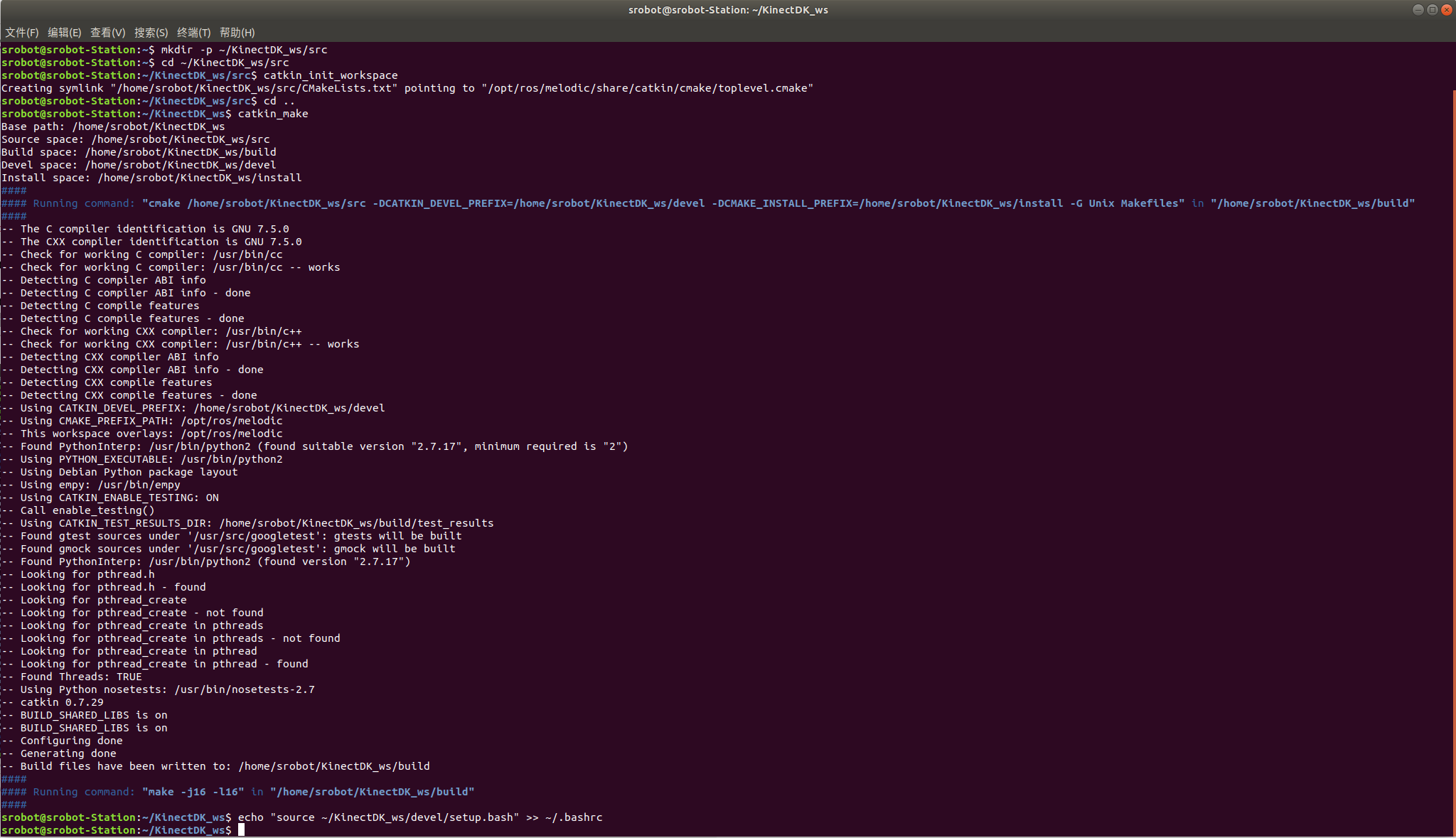Click the "make -j16 -l16" running command text
Screen dimensions: 1456x838
click(x=193, y=792)
